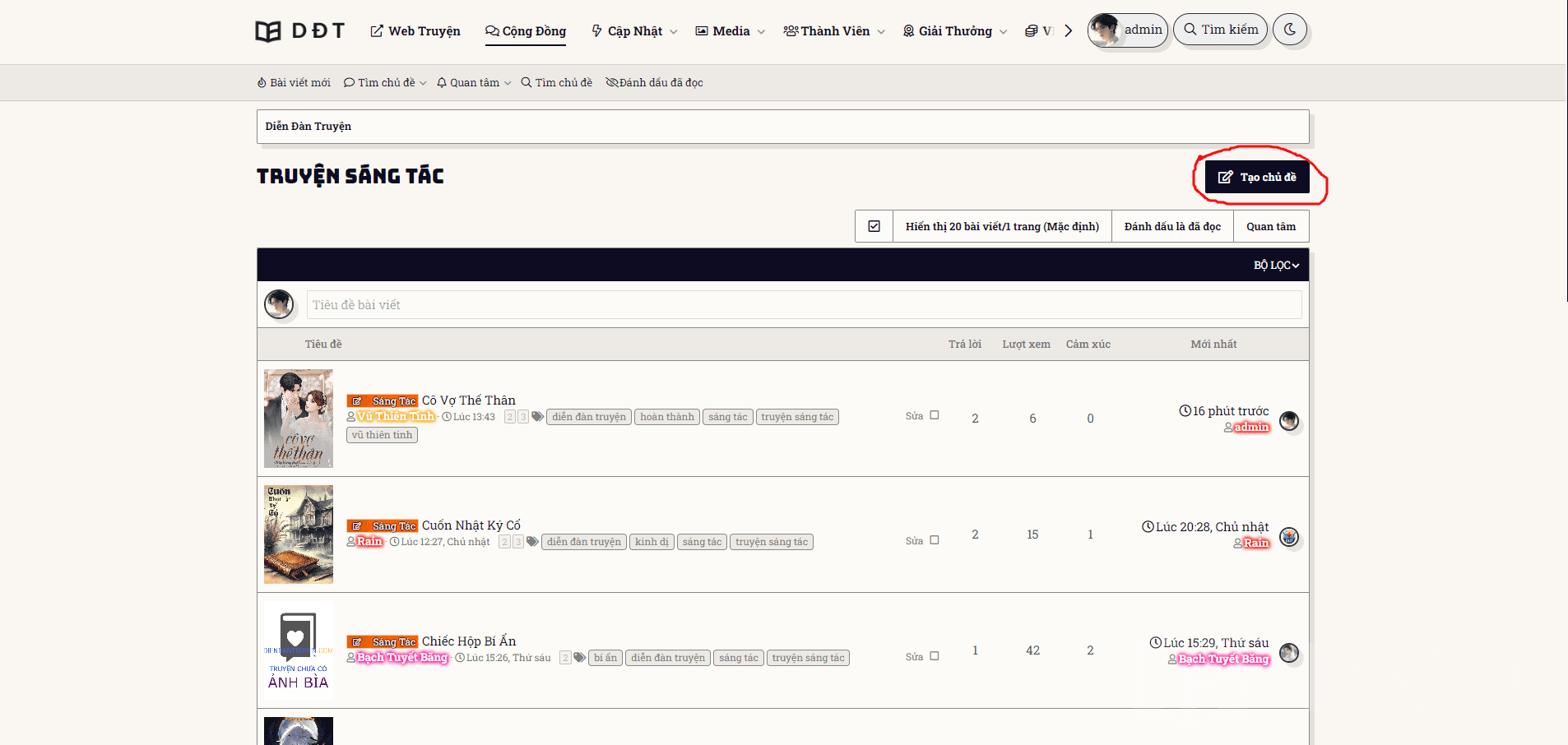Click Sáng Tác prefix of Chiếc Hộp Bí Ẩn
Screen dimensions: 1568x745
pyautogui.click(x=383, y=642)
